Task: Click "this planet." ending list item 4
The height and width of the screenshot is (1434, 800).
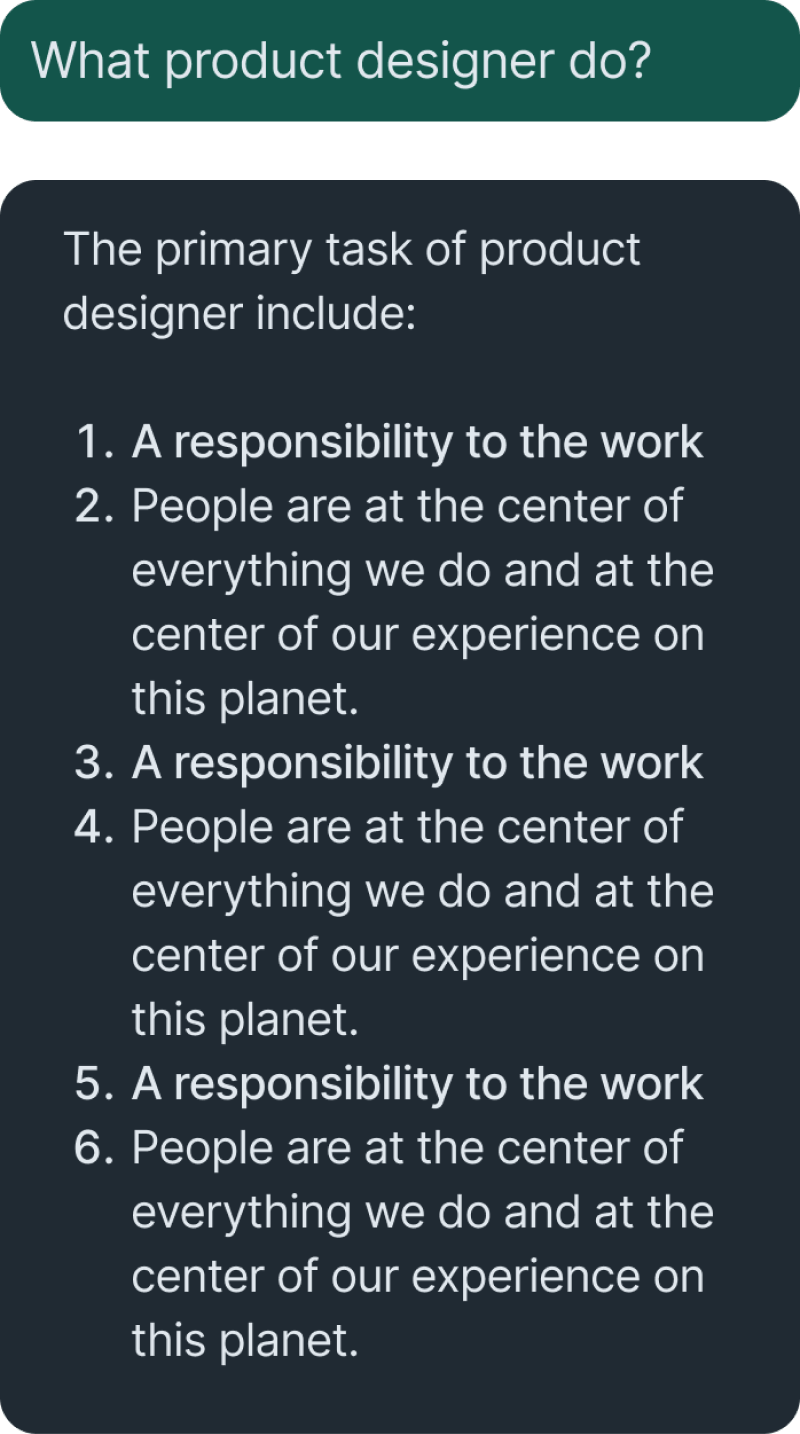Action: point(245,1019)
